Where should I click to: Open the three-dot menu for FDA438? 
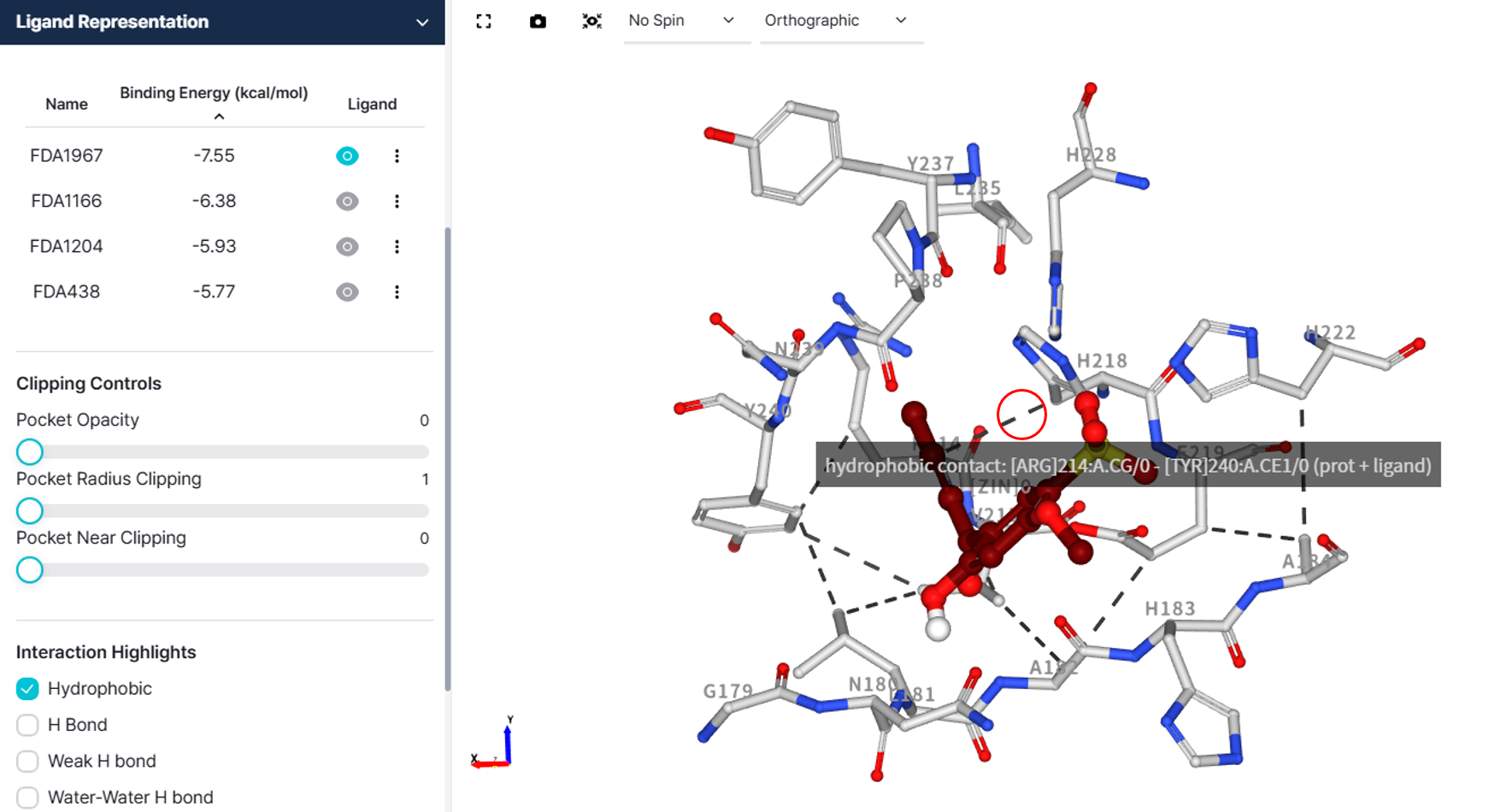point(397,291)
